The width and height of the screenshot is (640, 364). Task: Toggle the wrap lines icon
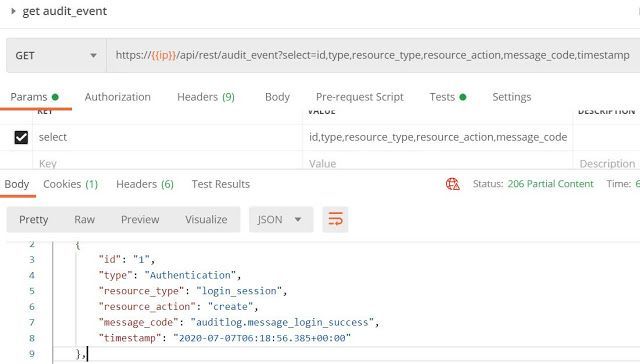335,220
